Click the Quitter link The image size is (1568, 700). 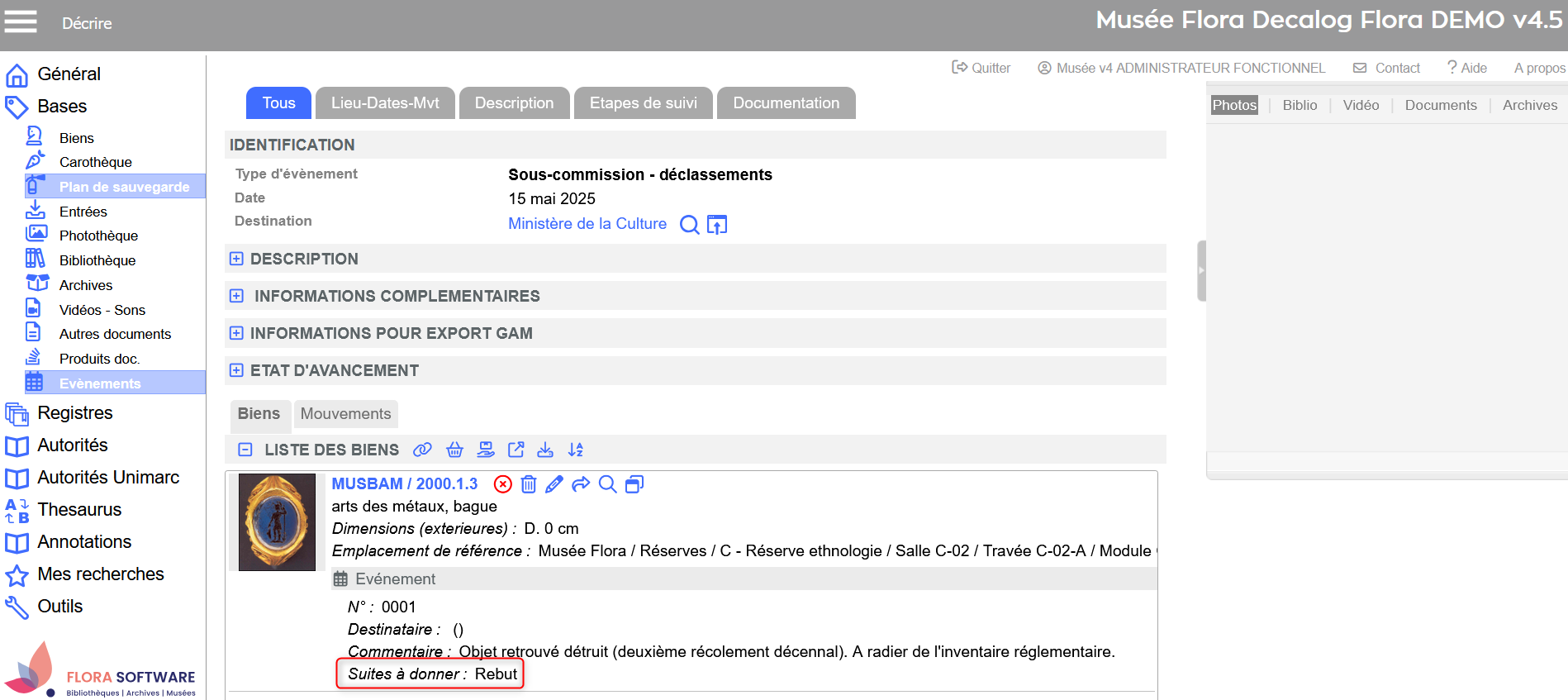[x=981, y=68]
